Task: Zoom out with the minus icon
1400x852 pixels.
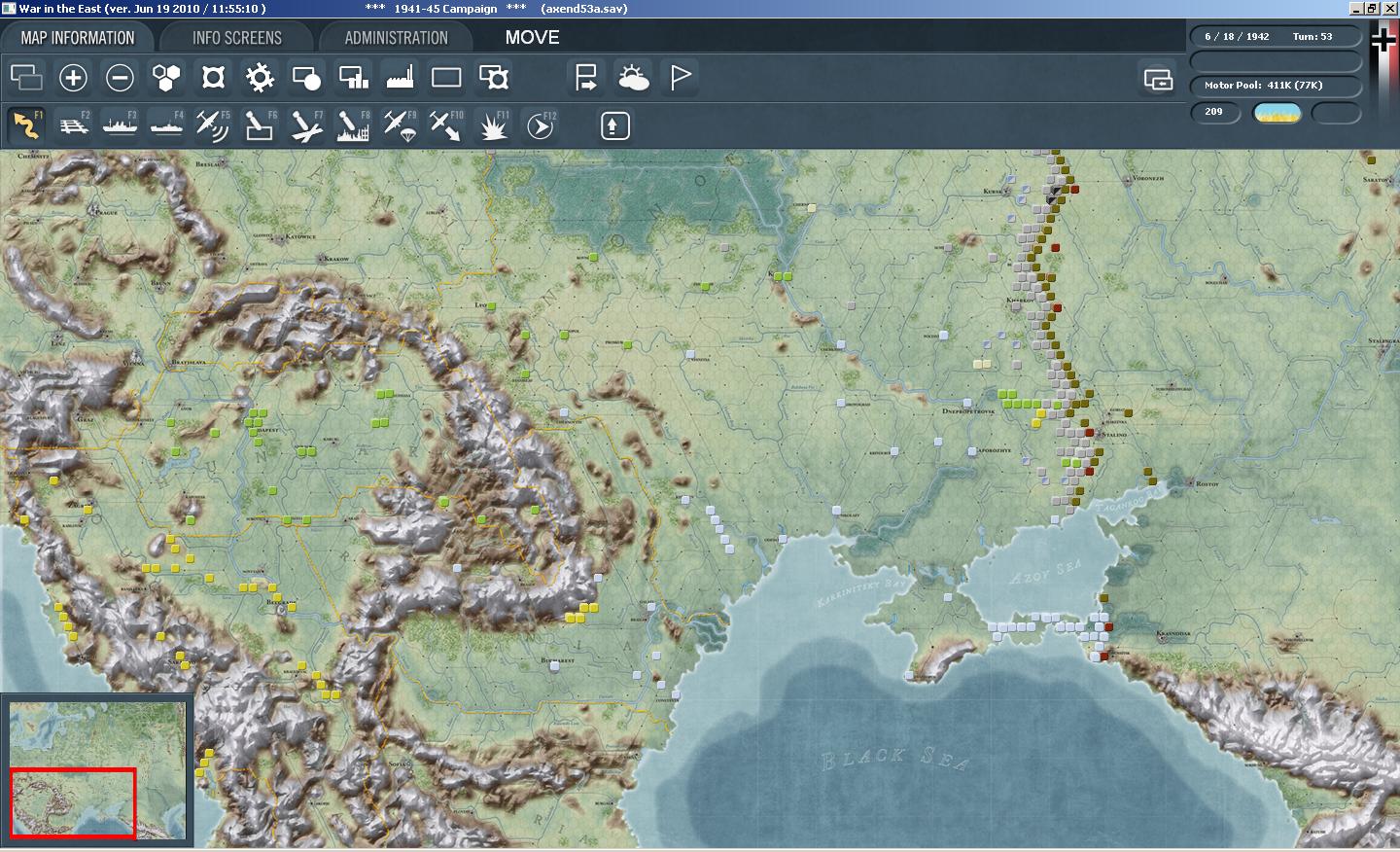Action: pyautogui.click(x=120, y=78)
